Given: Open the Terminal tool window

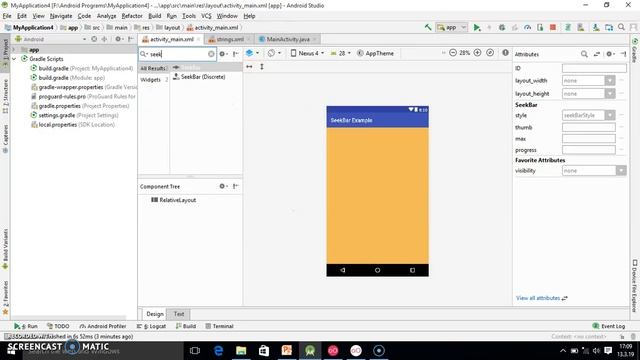Looking at the screenshot, I should [219, 326].
